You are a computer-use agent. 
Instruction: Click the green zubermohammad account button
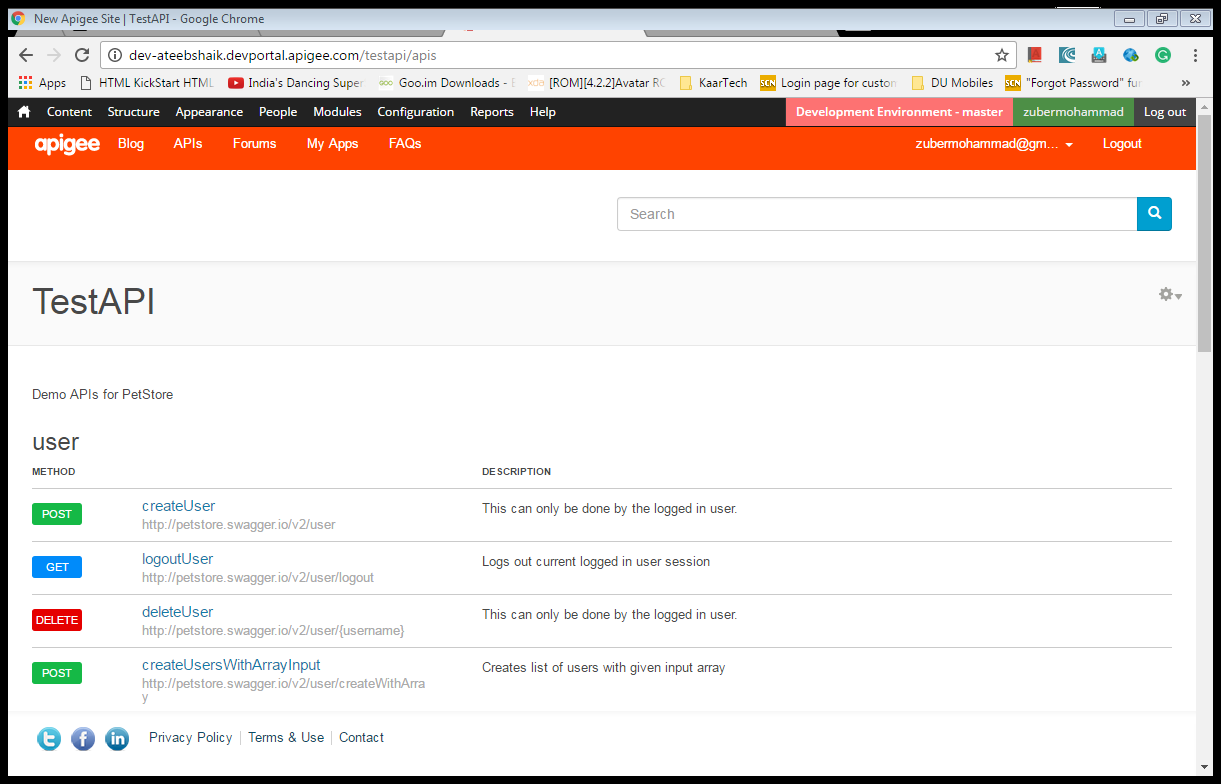(x=1073, y=112)
